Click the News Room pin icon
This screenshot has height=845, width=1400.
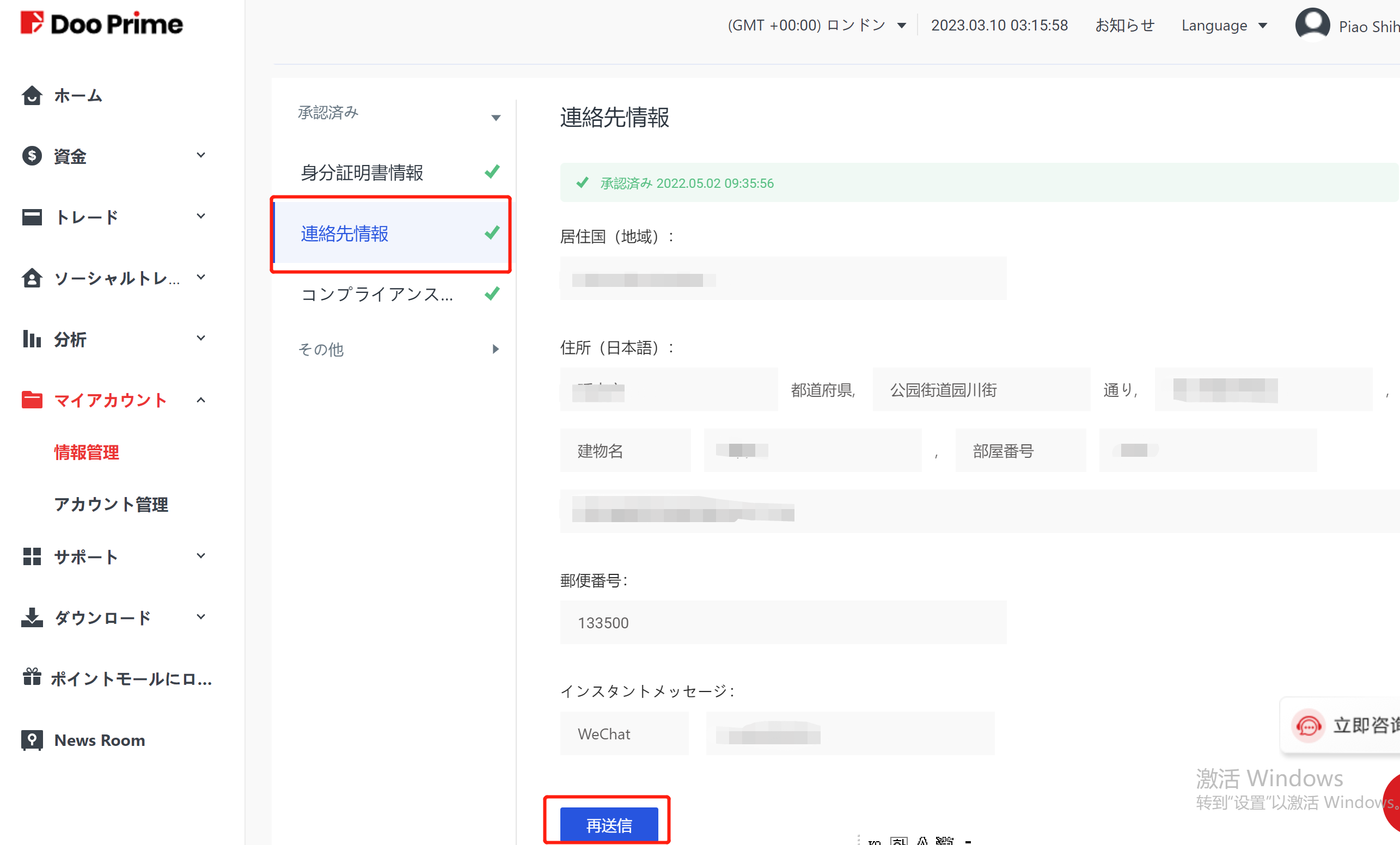pyautogui.click(x=32, y=740)
